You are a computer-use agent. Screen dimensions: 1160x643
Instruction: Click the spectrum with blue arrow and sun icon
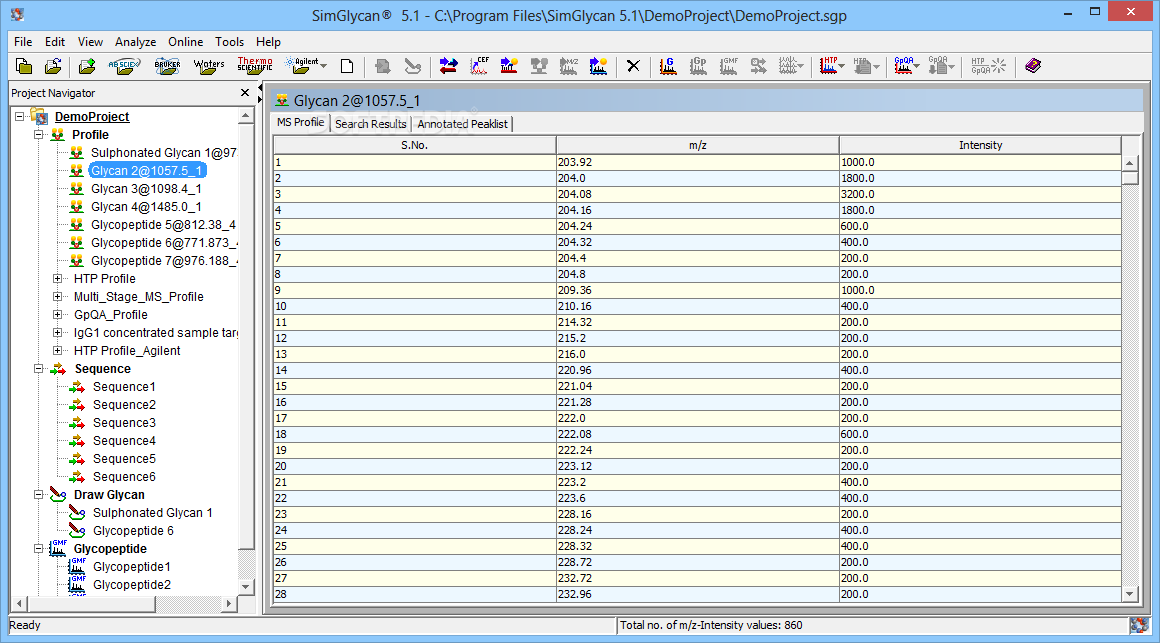[x=509, y=67]
